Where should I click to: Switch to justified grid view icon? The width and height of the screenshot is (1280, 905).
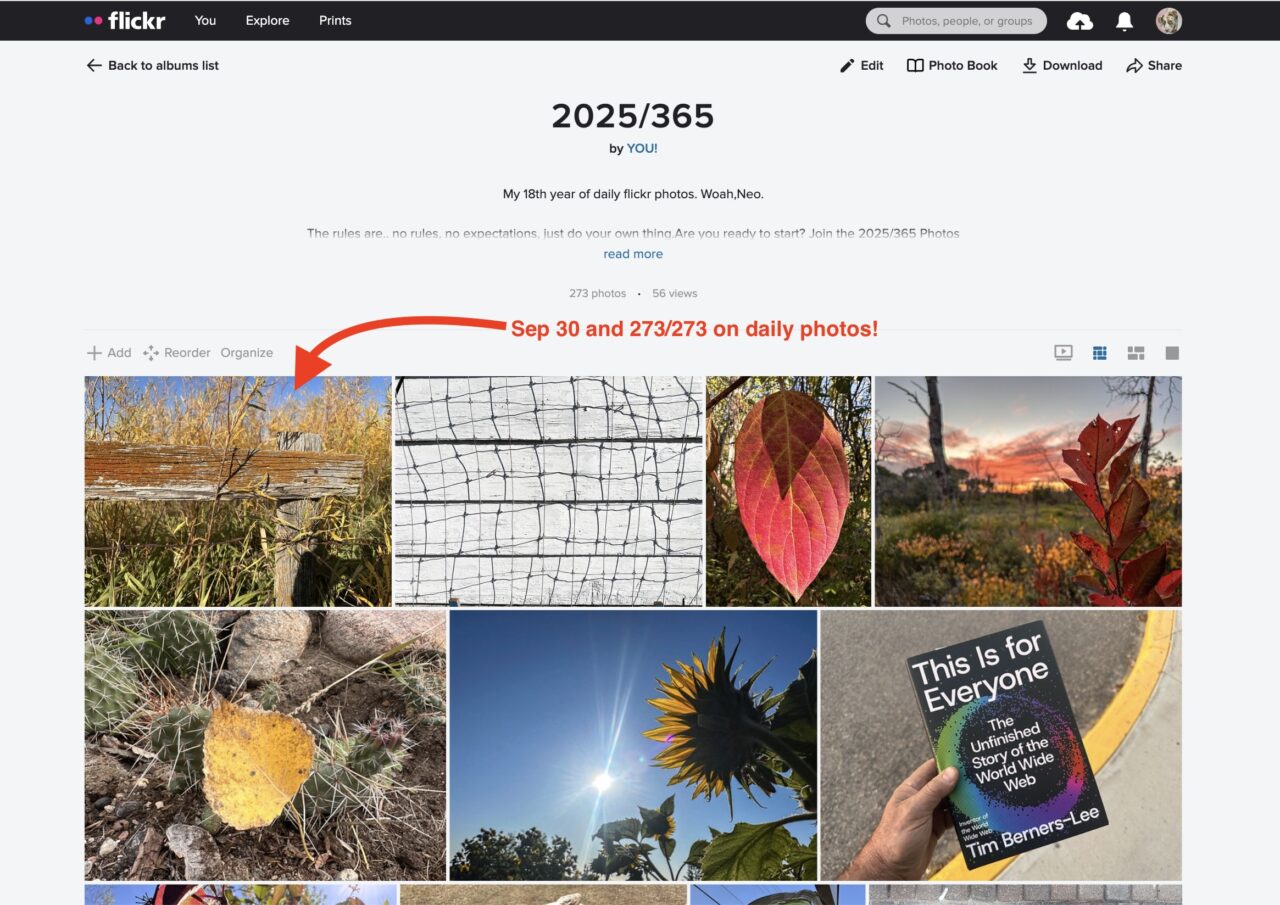point(1100,353)
